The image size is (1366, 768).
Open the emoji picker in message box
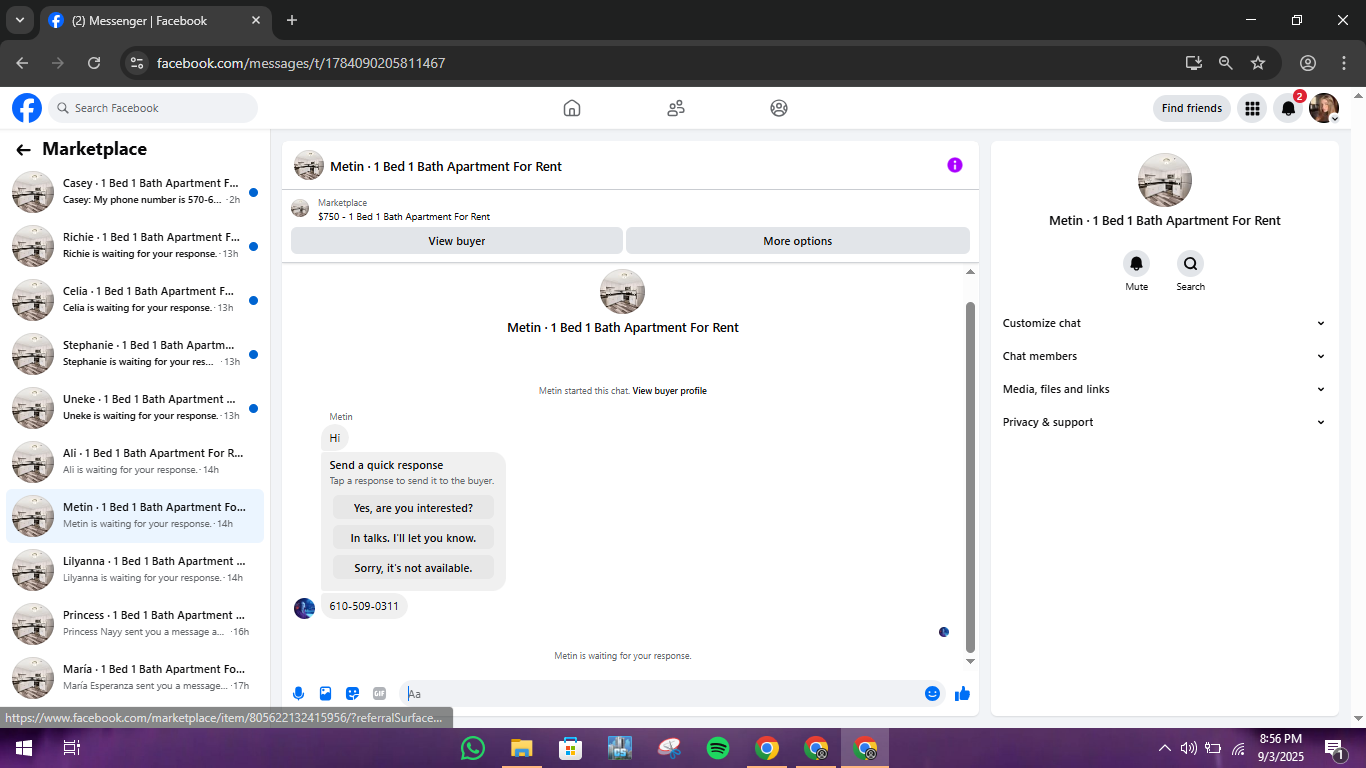[x=932, y=693]
